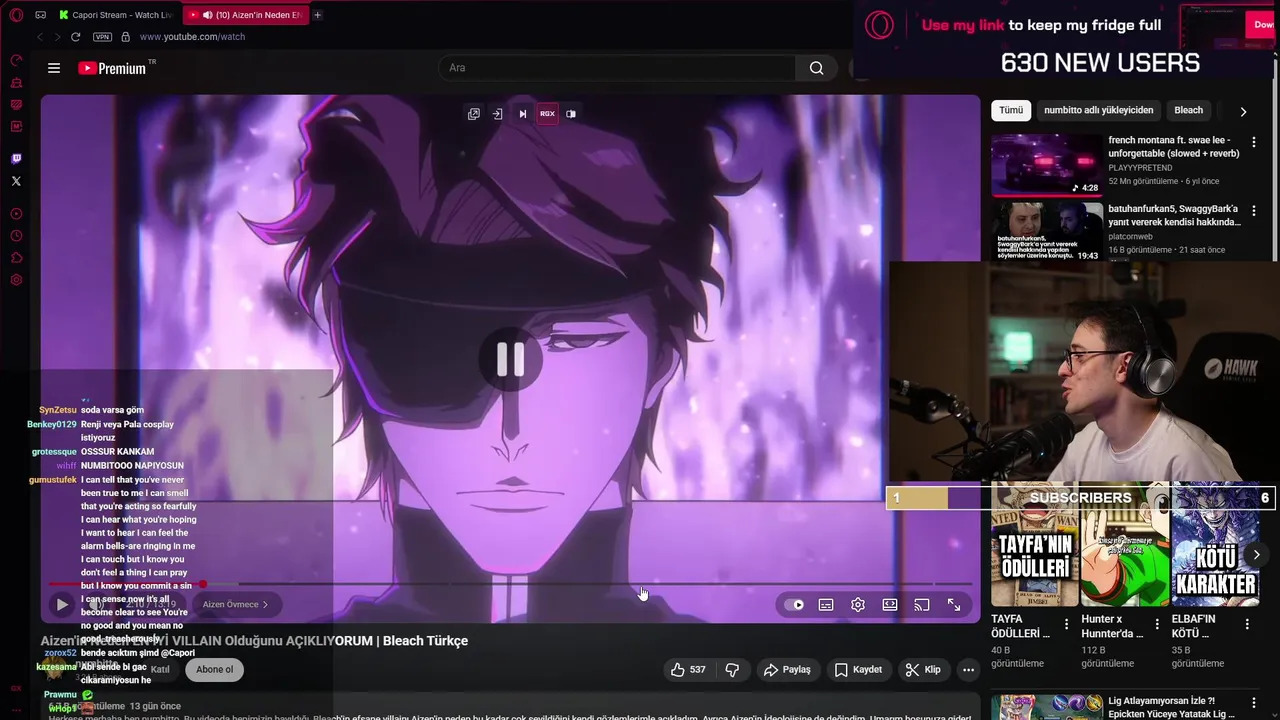Click the play button in player controls
The image size is (1280, 720).
coord(62,605)
